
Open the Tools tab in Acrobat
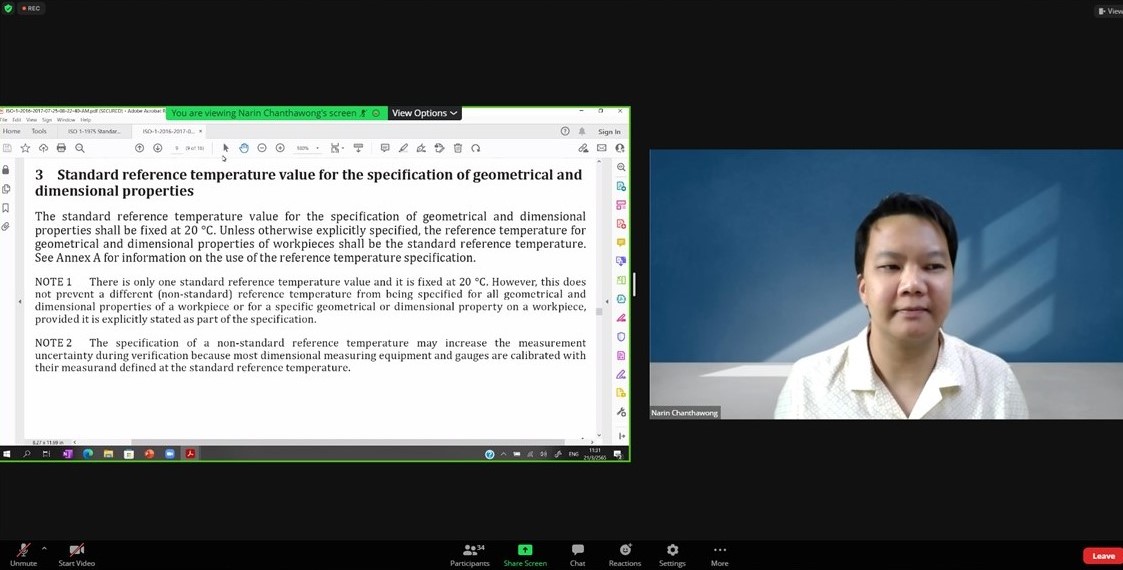pos(39,131)
